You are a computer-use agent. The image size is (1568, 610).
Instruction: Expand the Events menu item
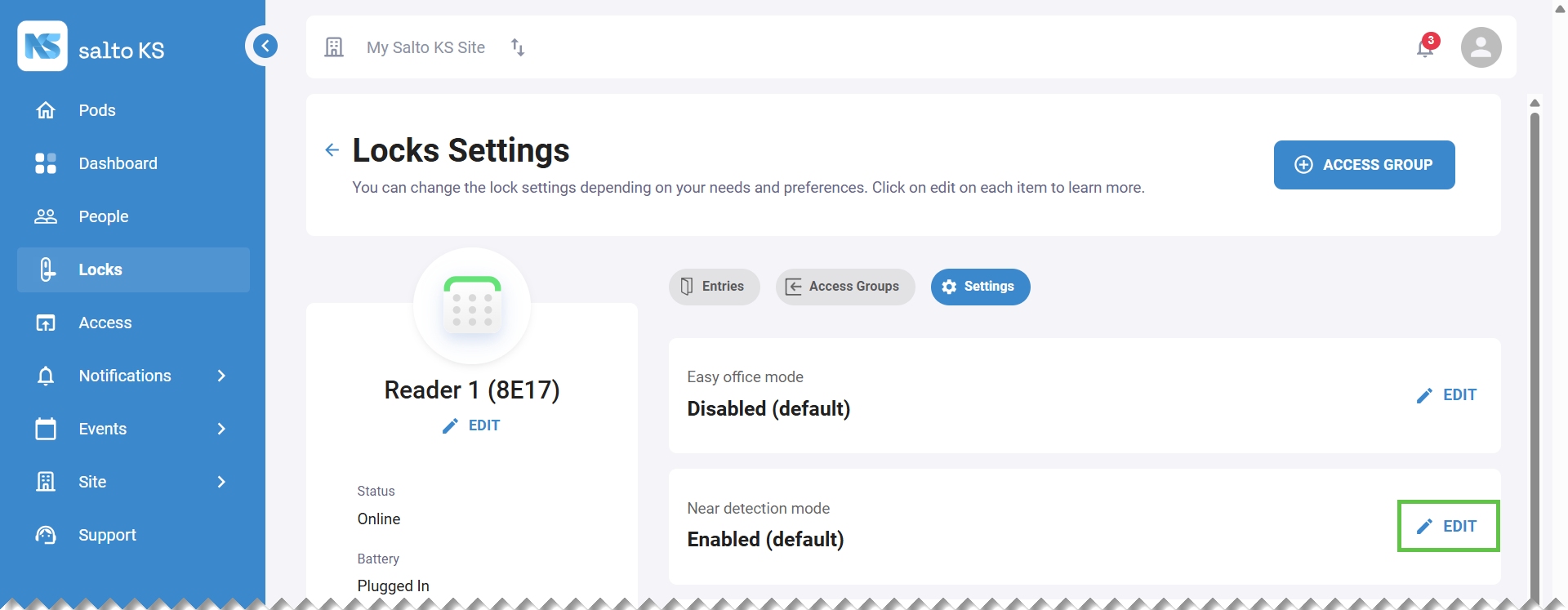point(221,429)
